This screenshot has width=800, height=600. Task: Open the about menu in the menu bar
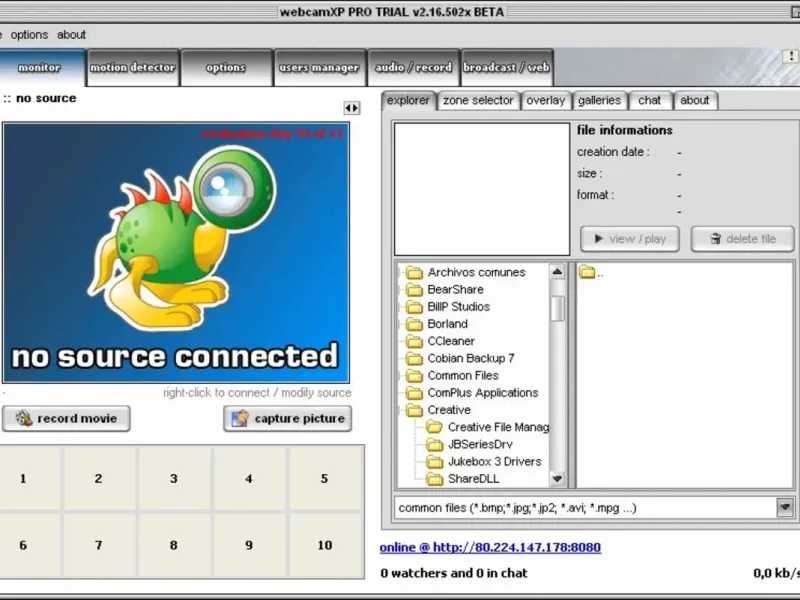pos(71,35)
